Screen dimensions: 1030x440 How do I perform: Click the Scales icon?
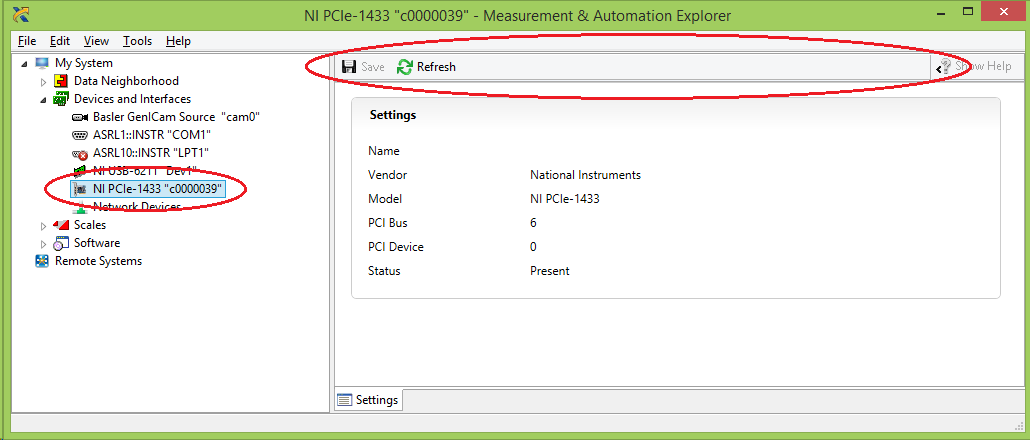point(61,225)
